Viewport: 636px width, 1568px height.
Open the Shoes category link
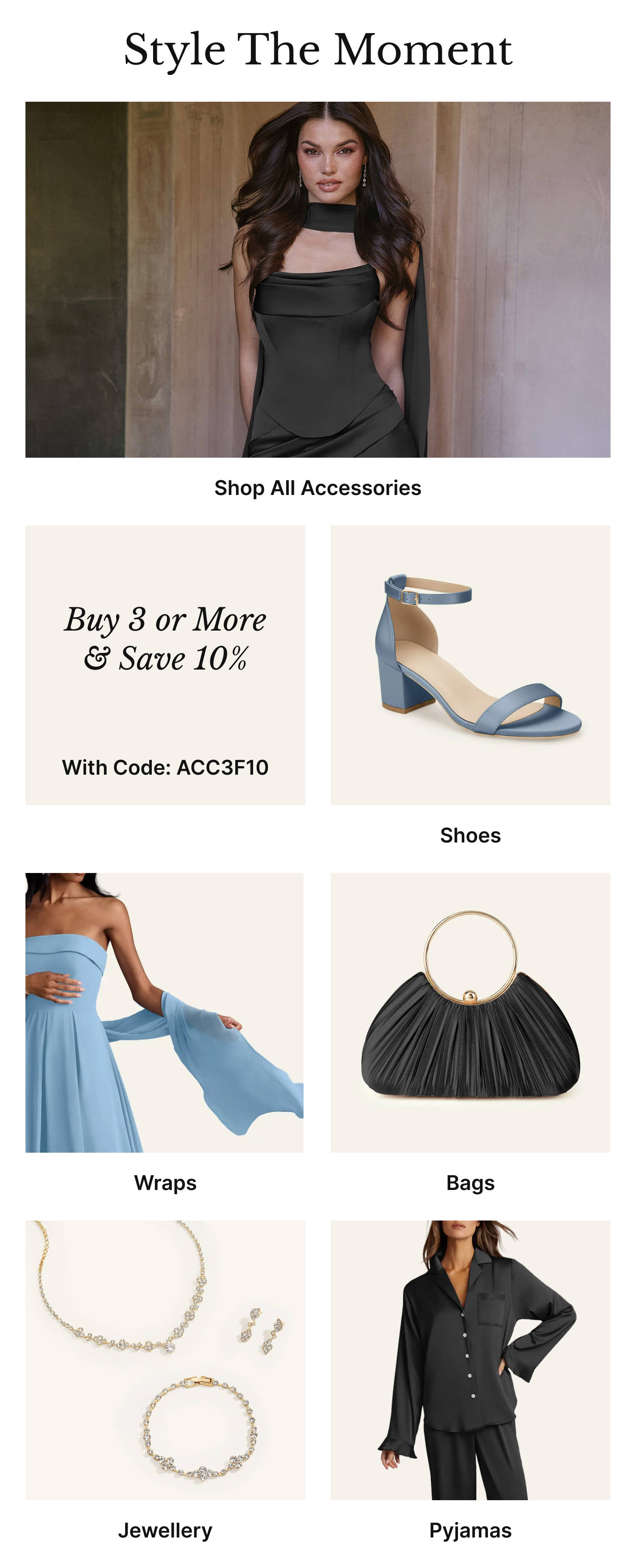470,835
